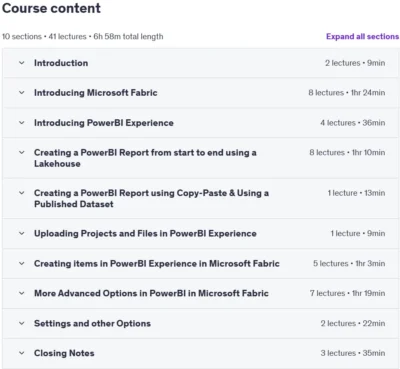Expand Settings and other Options chevron
The image size is (400, 369).
[x=22, y=323]
